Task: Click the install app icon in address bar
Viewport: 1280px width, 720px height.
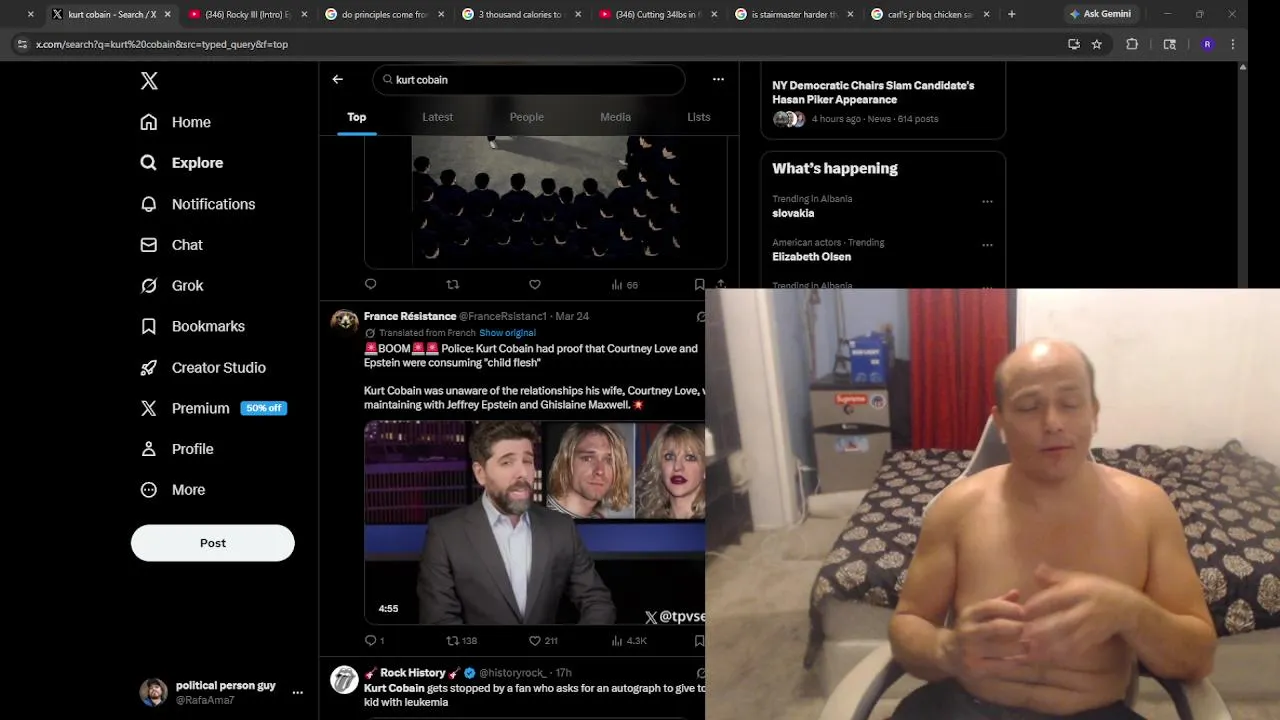Action: pyautogui.click(x=1074, y=44)
